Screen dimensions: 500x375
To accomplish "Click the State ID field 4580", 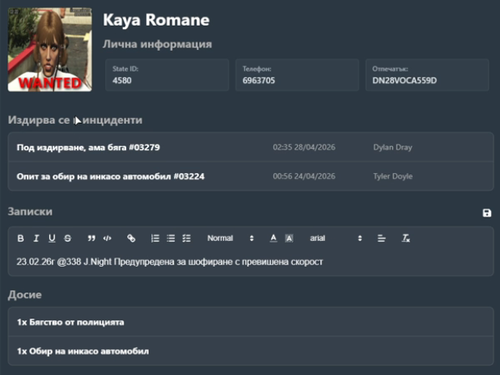I will click(167, 75).
